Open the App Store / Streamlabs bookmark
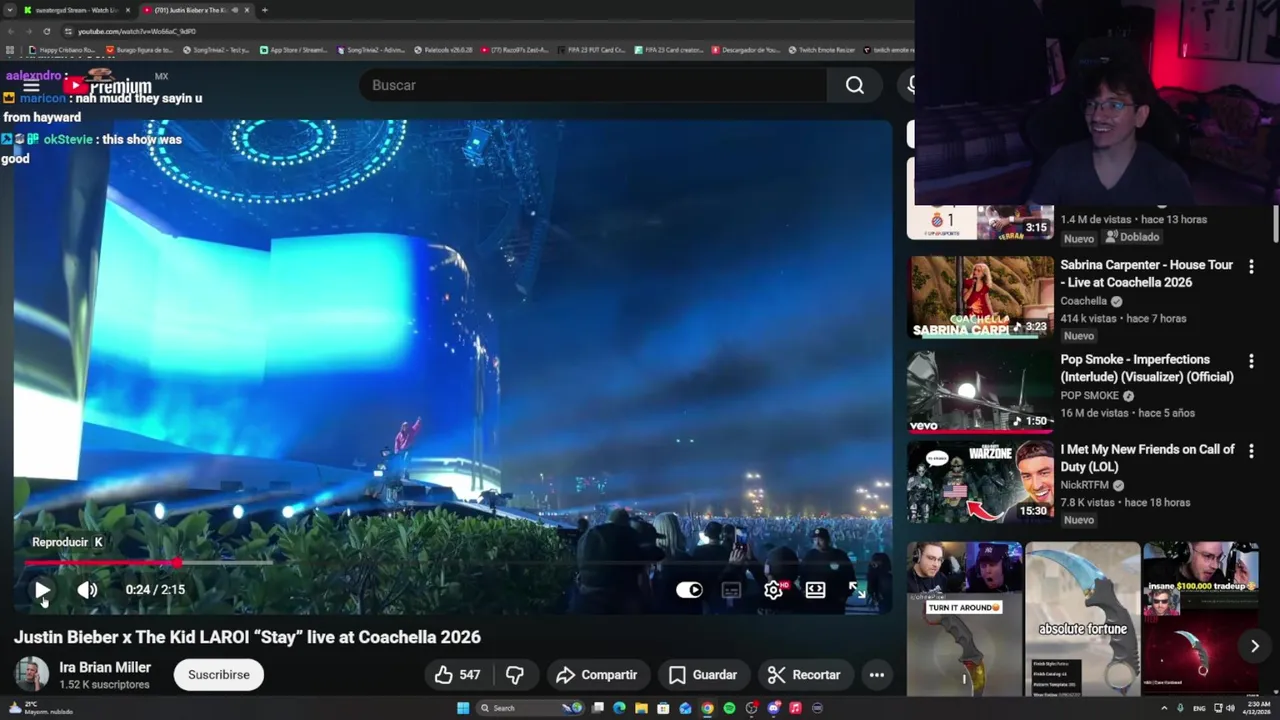 [x=293, y=49]
